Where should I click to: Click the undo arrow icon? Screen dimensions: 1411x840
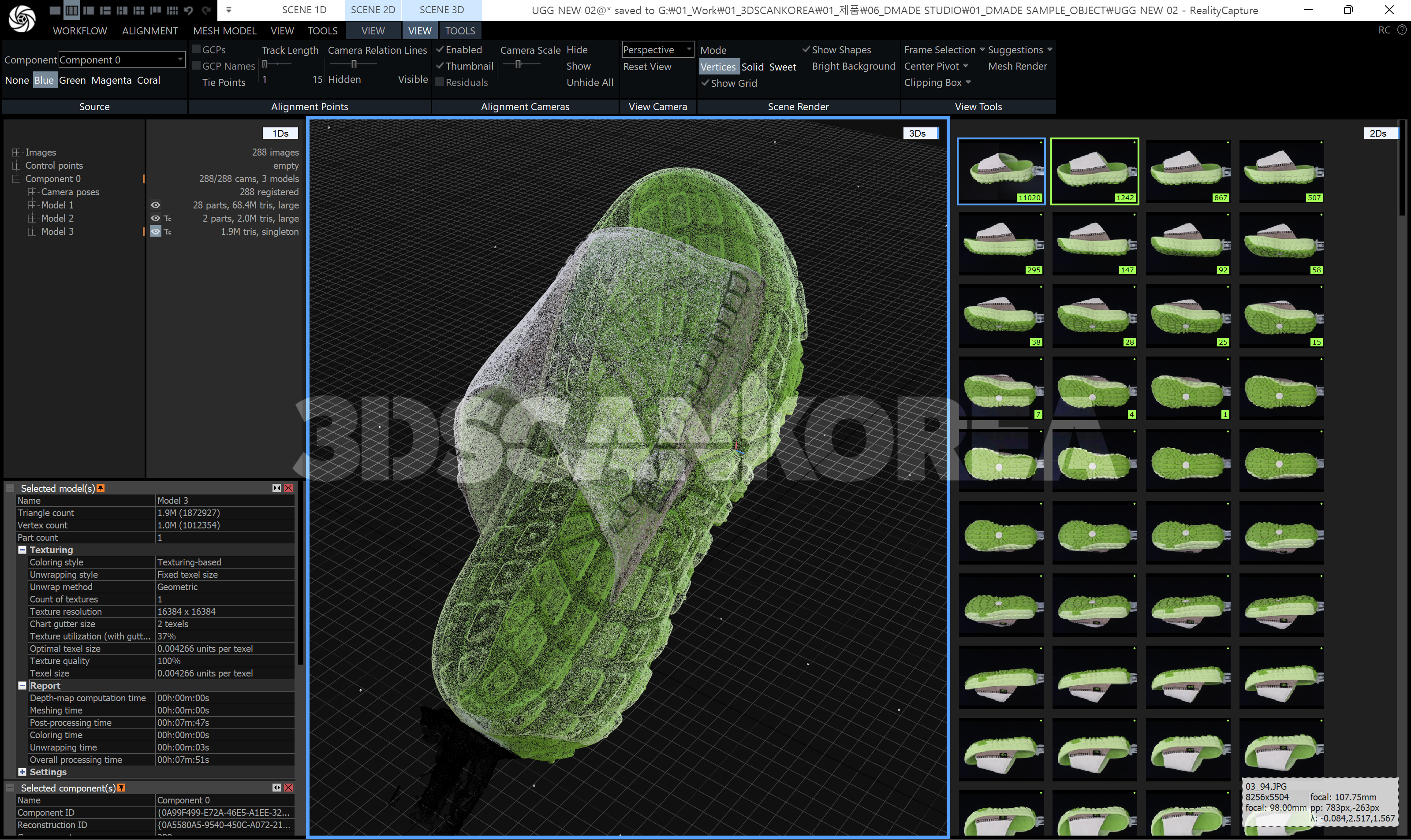(189, 10)
